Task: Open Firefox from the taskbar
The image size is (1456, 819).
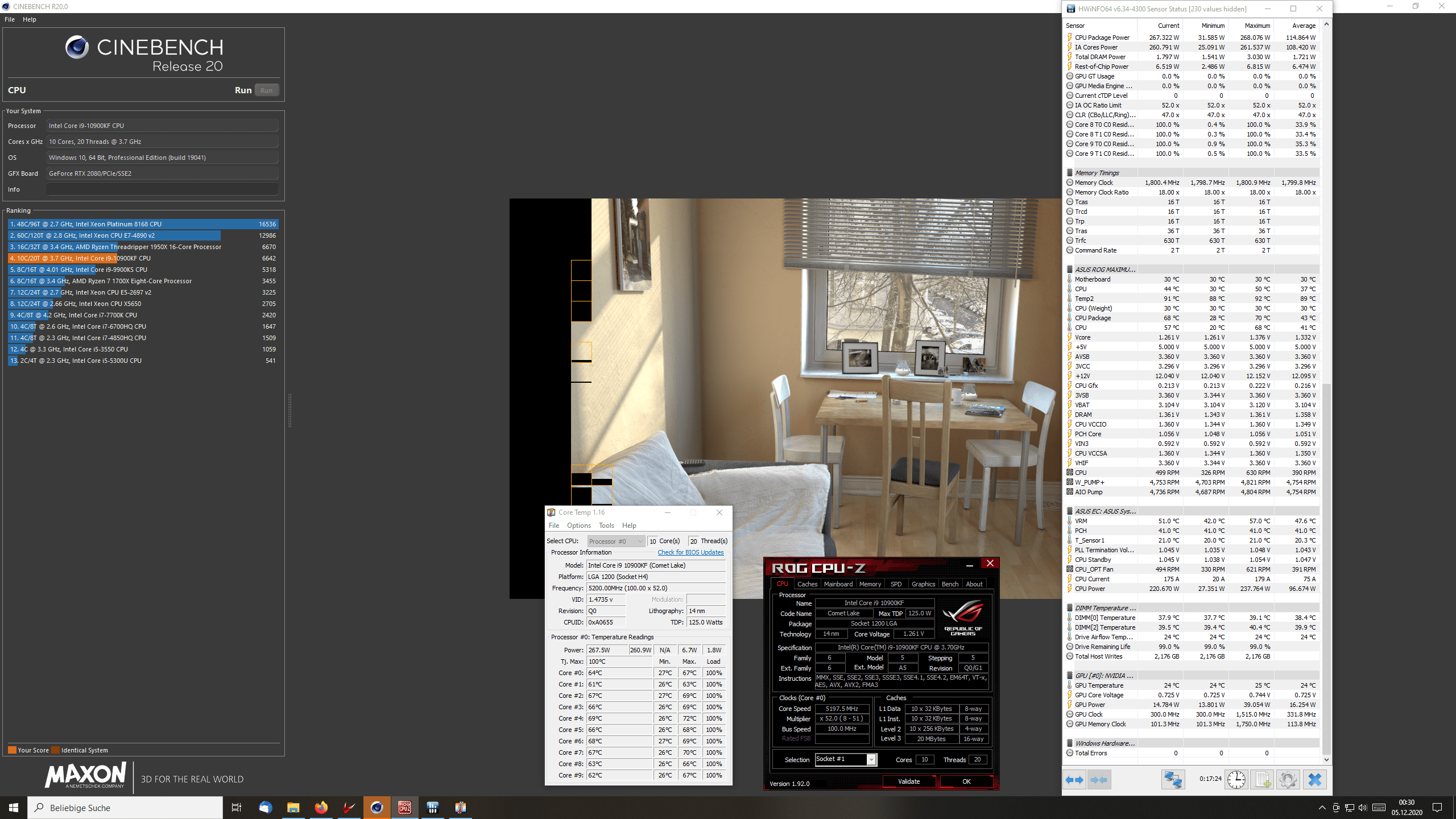Action: pyautogui.click(x=321, y=808)
